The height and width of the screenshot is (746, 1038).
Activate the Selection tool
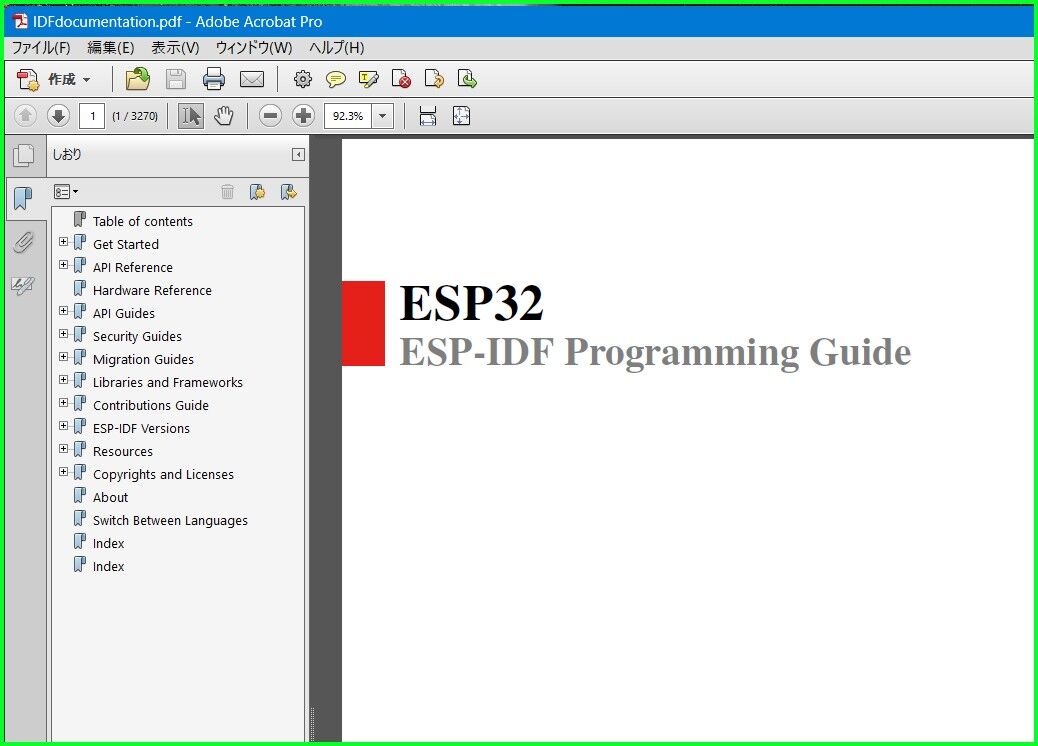click(190, 115)
